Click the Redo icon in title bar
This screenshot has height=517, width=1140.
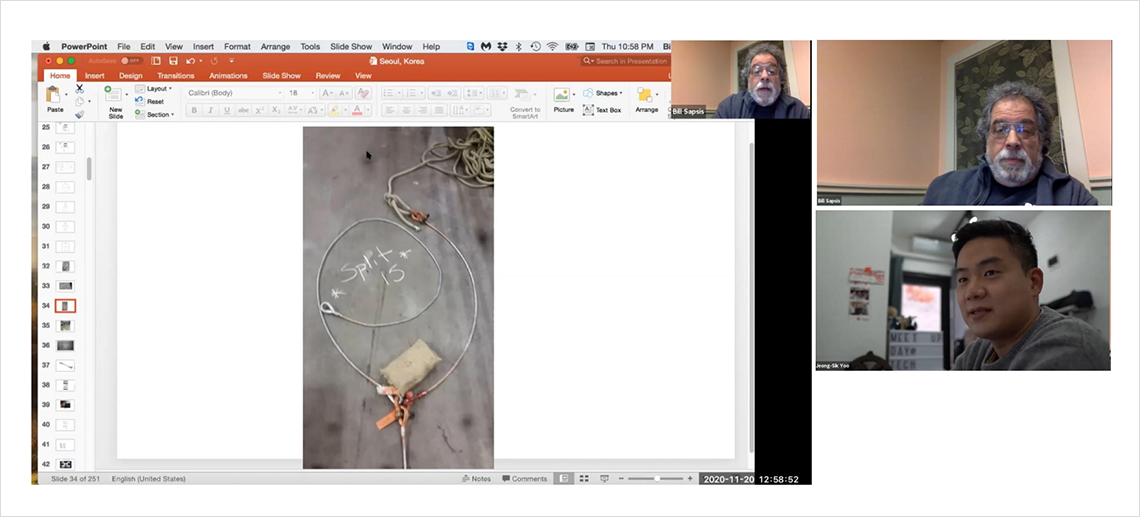point(214,61)
